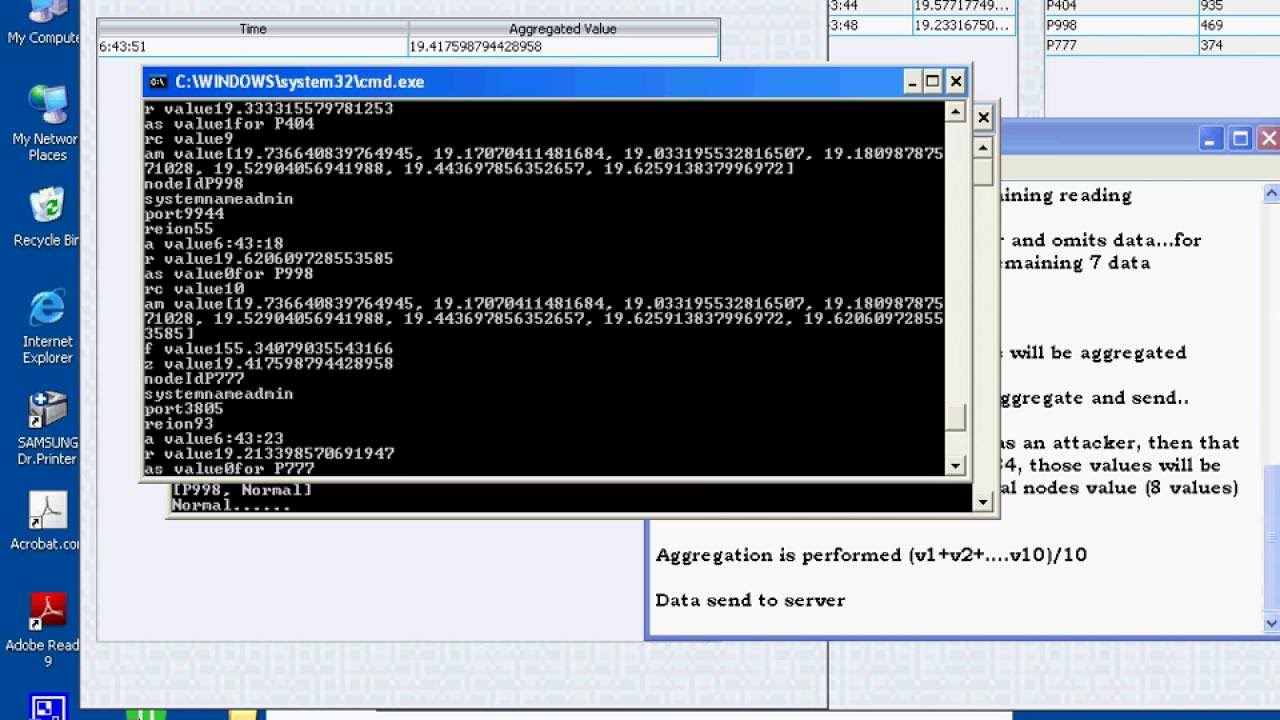Maximize the cmd.exe window
This screenshot has width=1280, height=720.
coord(932,82)
